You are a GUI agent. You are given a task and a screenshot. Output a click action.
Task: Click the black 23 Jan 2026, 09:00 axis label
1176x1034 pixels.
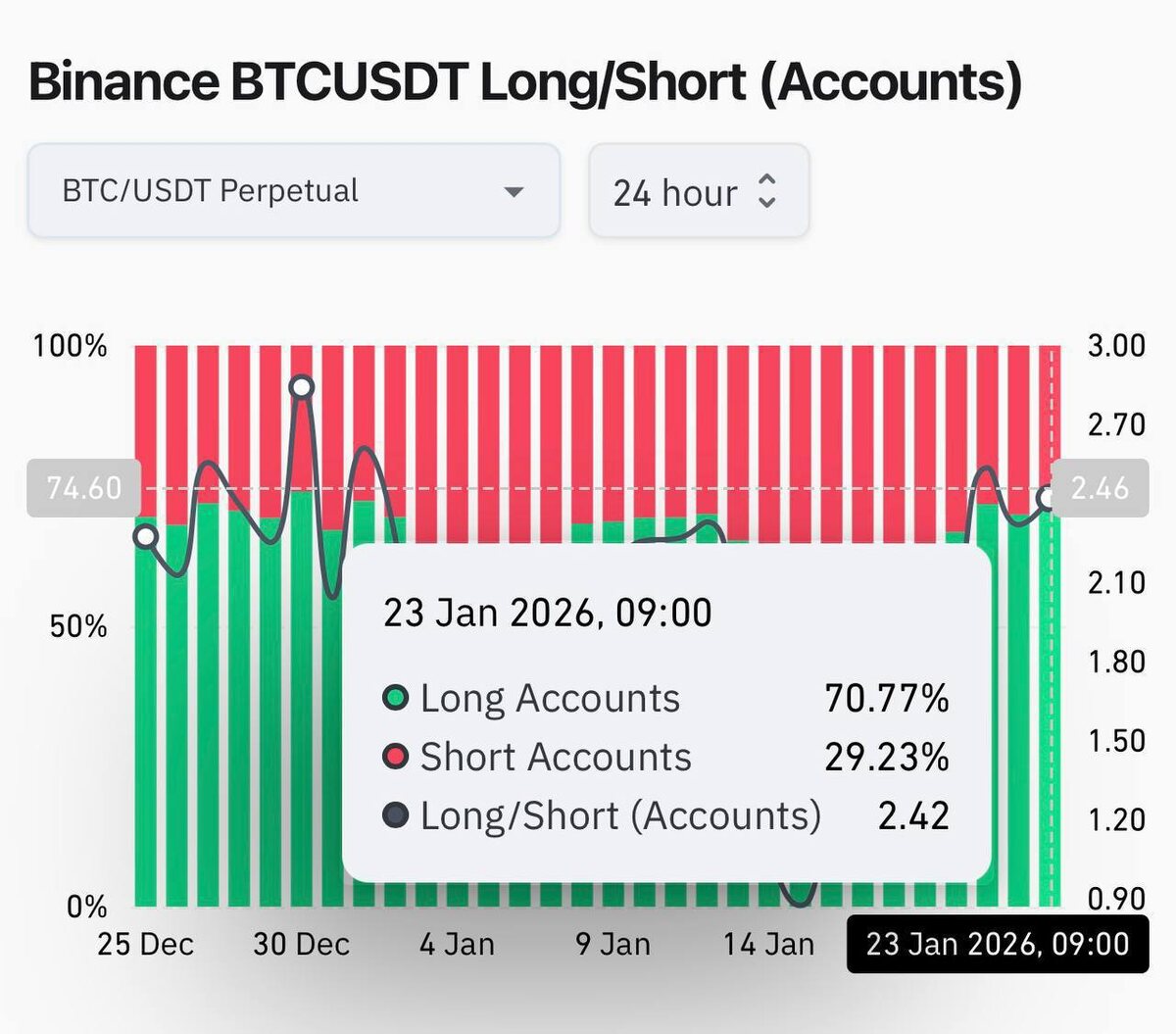(997, 944)
